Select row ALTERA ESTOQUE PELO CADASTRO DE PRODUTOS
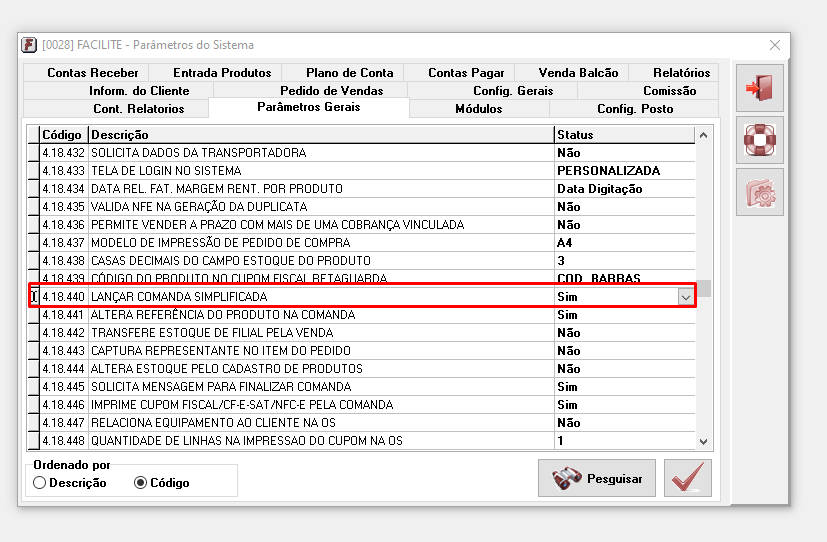This screenshot has width=827, height=542. pos(361,369)
